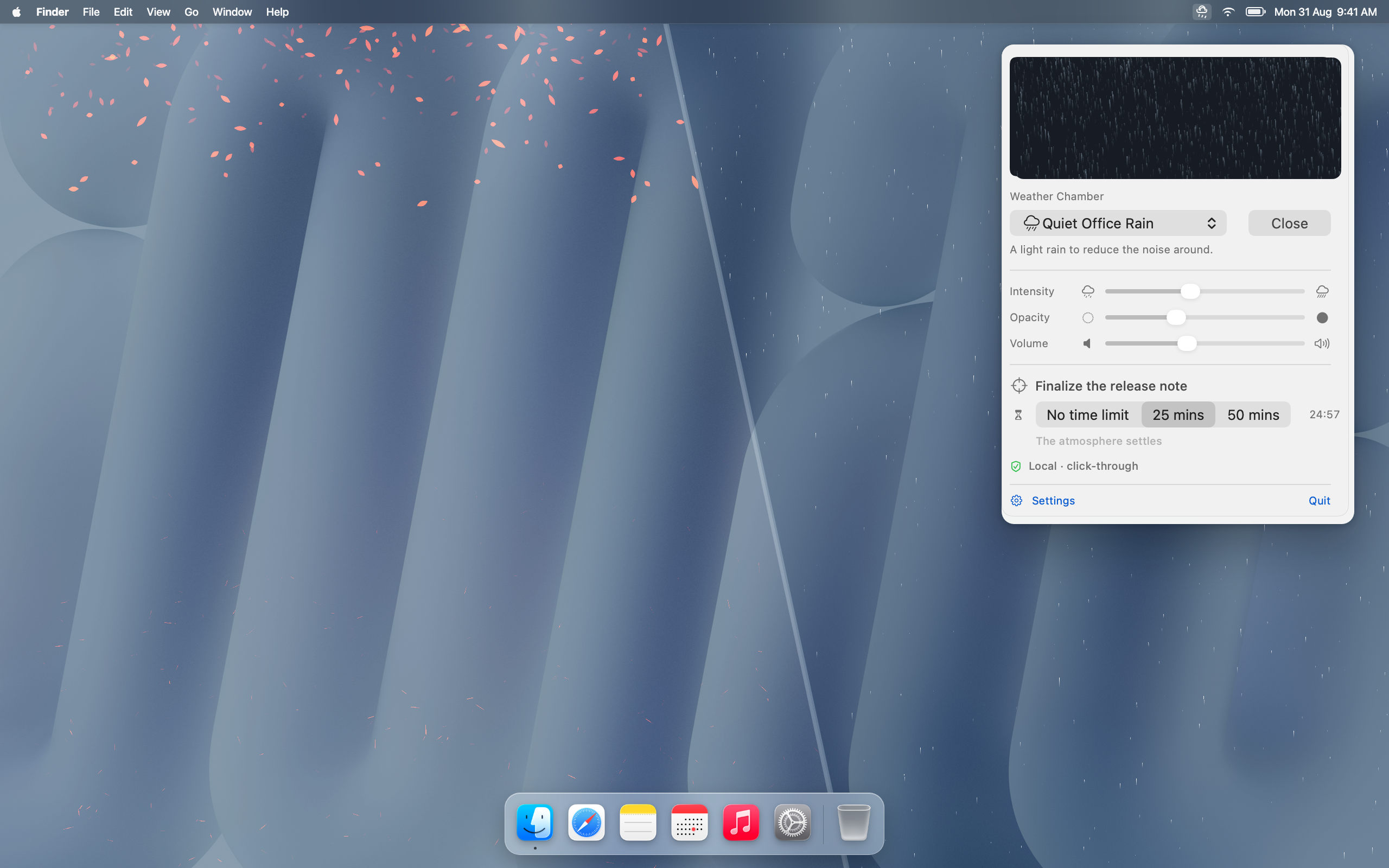Open the Window menu
This screenshot has width=1389, height=868.
232,11
